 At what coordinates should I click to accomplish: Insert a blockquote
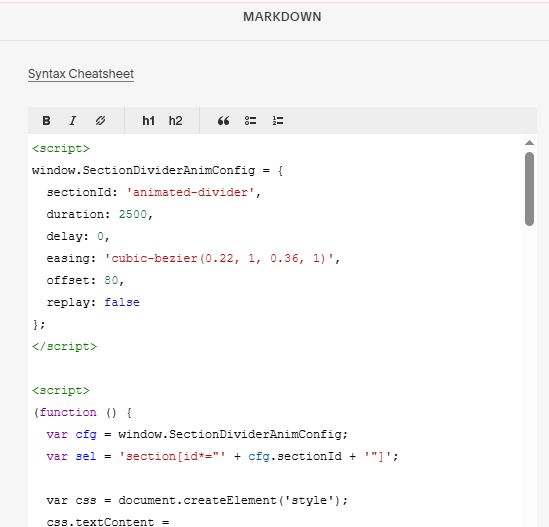(223, 121)
